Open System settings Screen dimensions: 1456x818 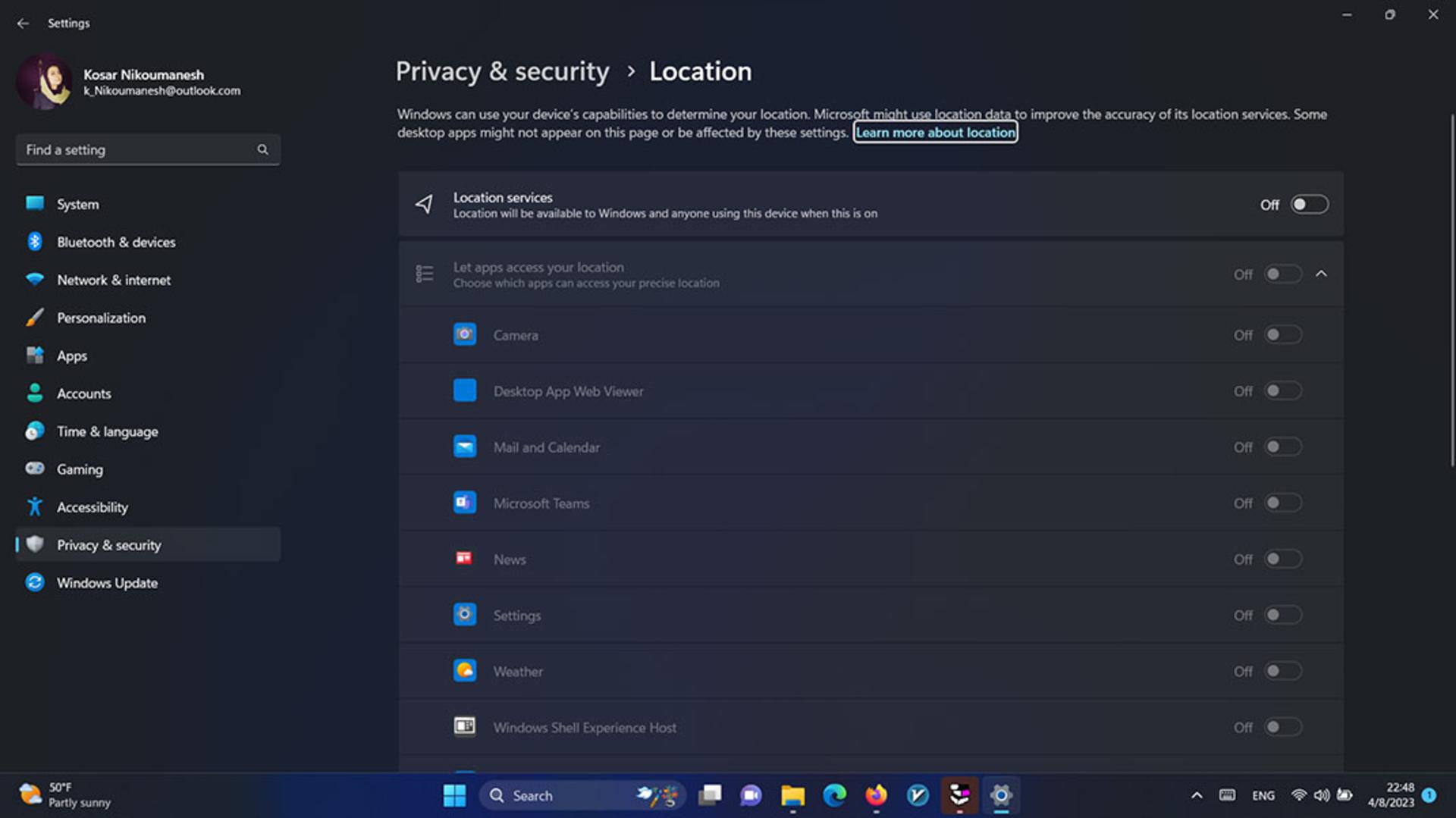coord(148,204)
